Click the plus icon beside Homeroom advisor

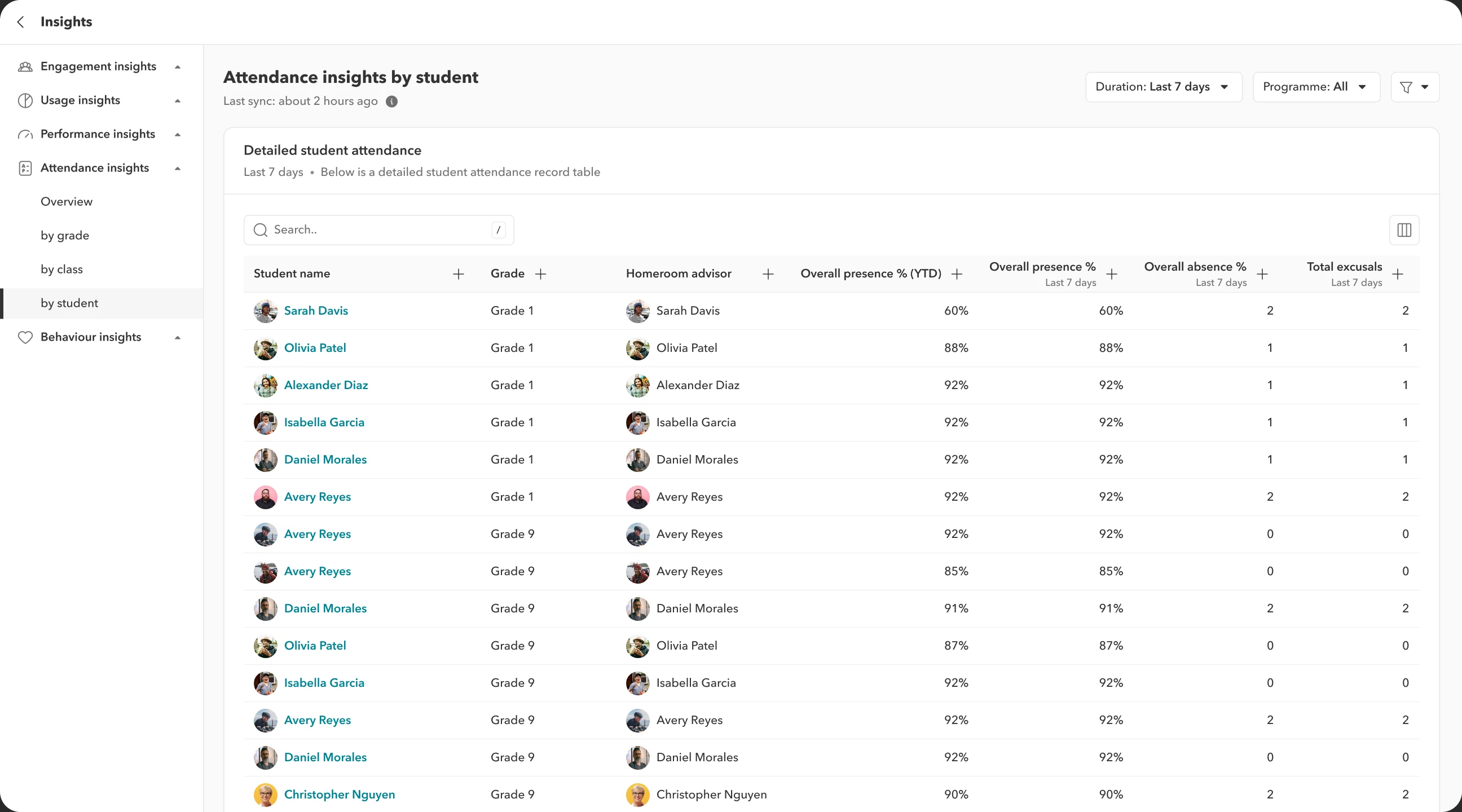tap(768, 274)
